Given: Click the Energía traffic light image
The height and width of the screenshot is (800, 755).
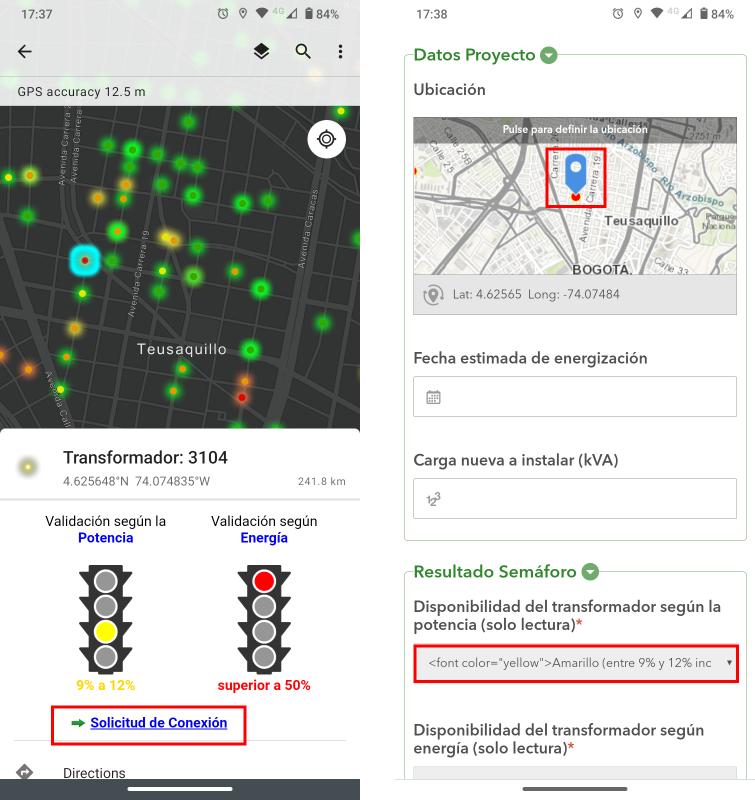Looking at the screenshot, I should pyautogui.click(x=264, y=619).
